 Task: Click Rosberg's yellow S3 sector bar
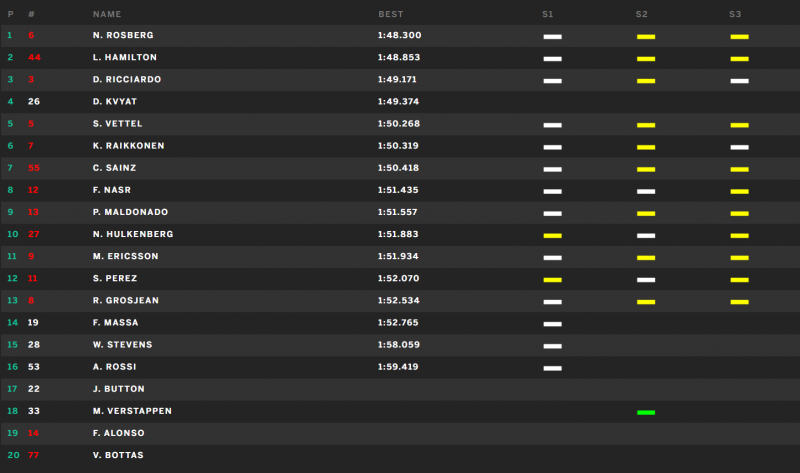click(739, 37)
